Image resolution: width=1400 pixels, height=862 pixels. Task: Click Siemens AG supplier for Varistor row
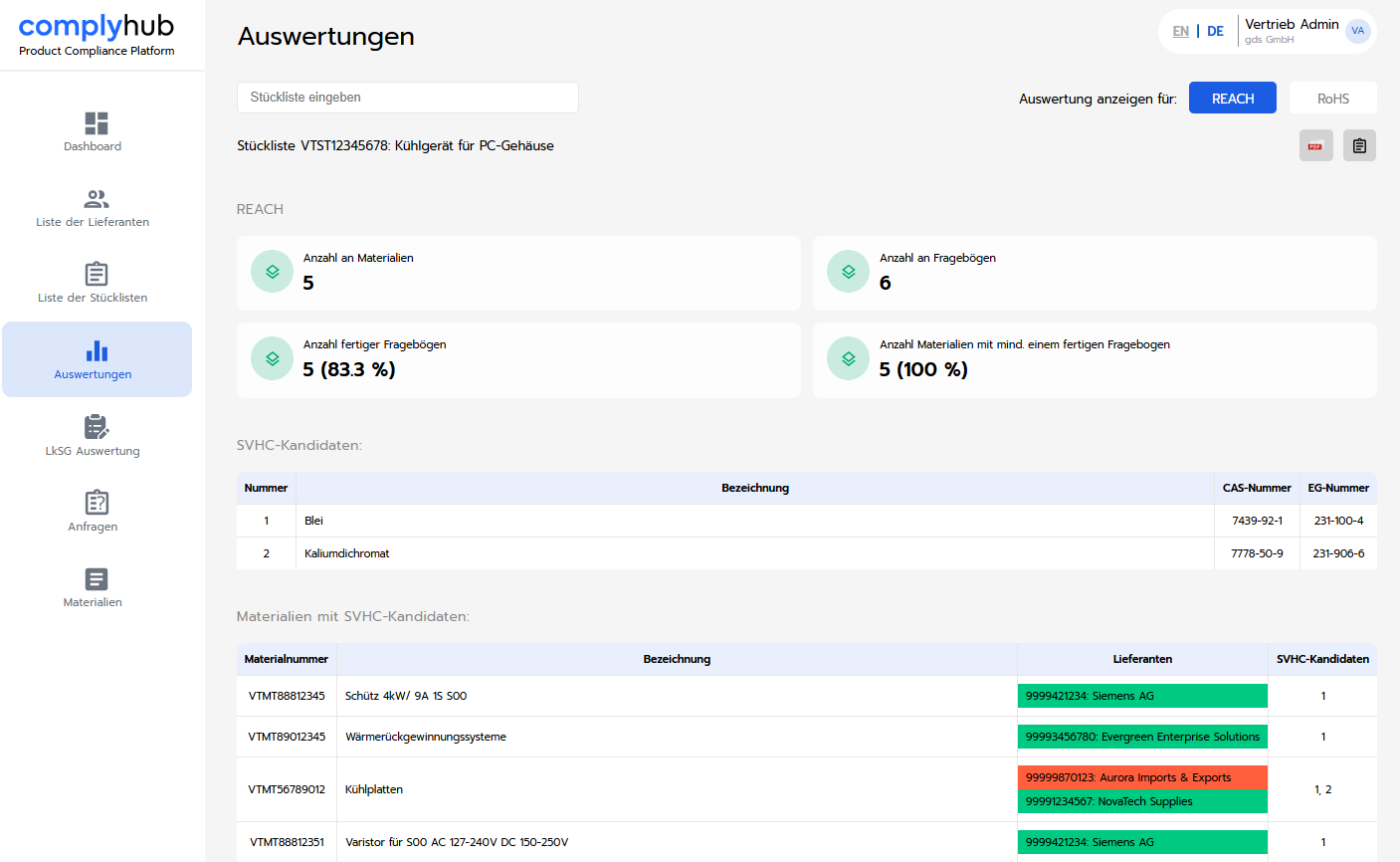1142,842
